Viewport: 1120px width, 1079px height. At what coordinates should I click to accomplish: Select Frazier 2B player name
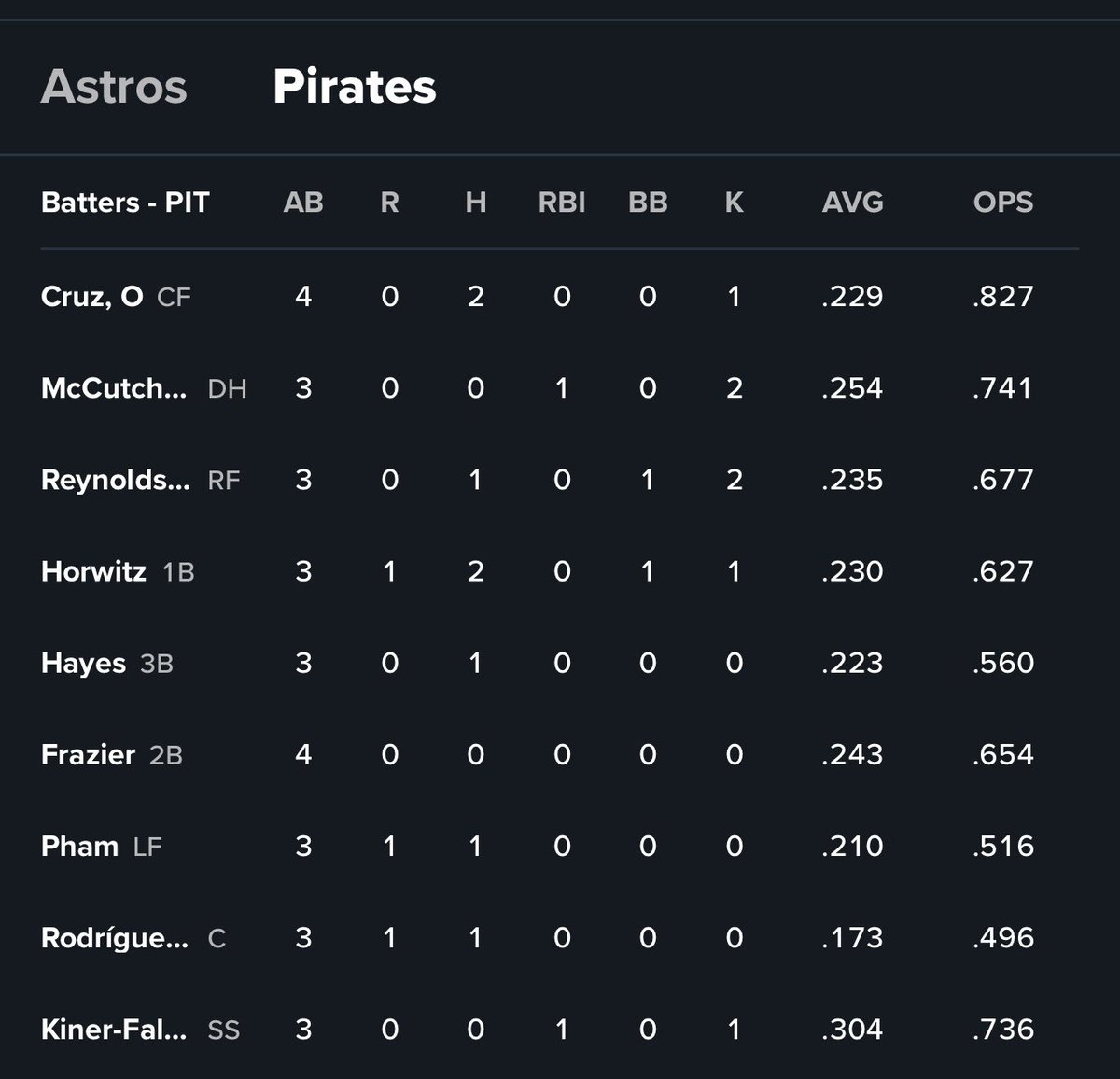(x=88, y=754)
